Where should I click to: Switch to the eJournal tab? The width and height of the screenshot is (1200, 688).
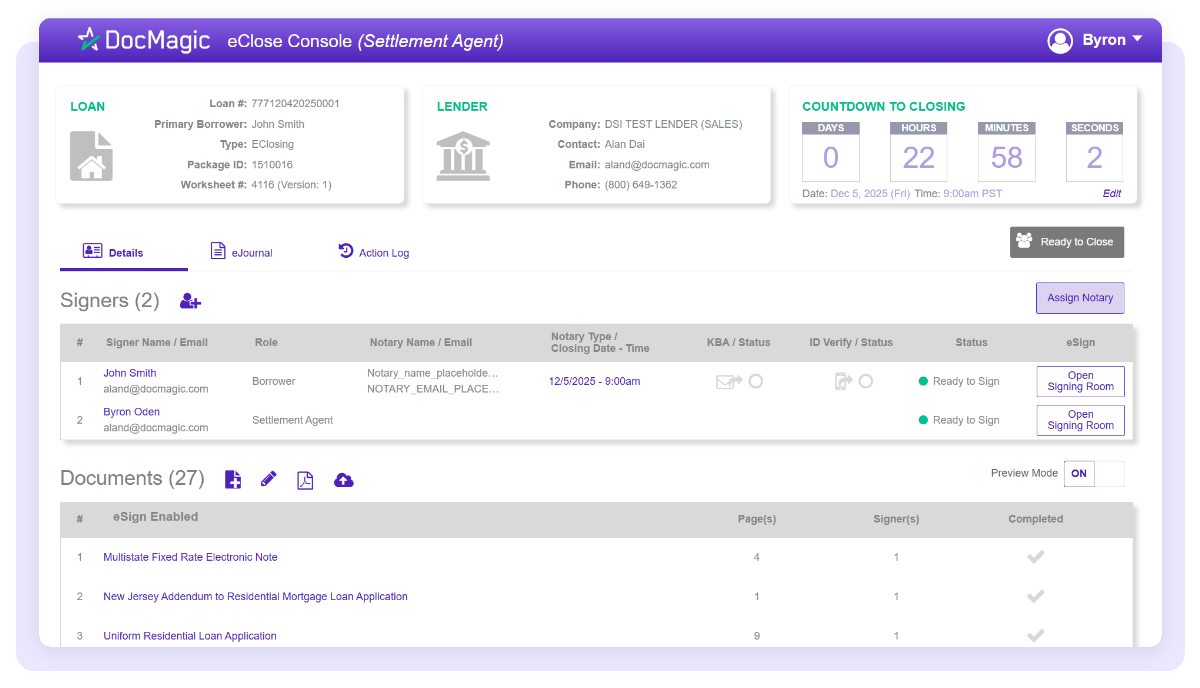(241, 252)
